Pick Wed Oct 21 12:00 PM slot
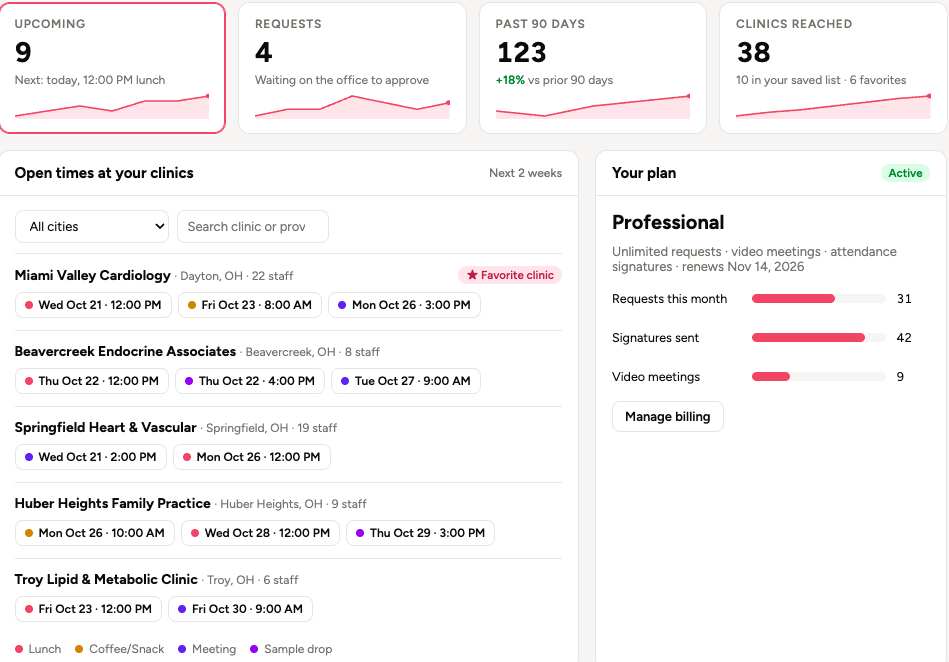Screen dimensions: 949x662 (93, 305)
